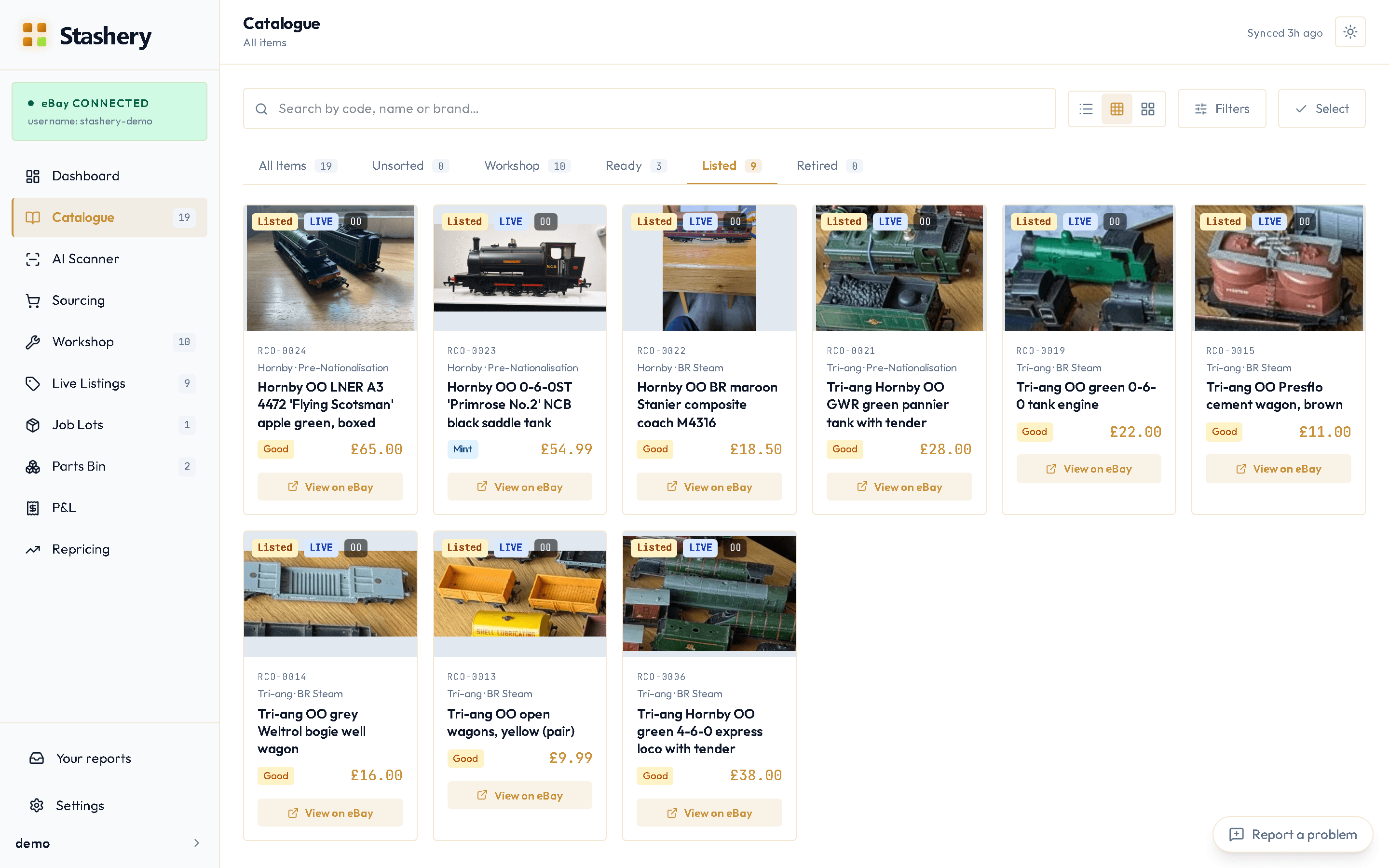Click the Mint condition badge

coord(462,449)
